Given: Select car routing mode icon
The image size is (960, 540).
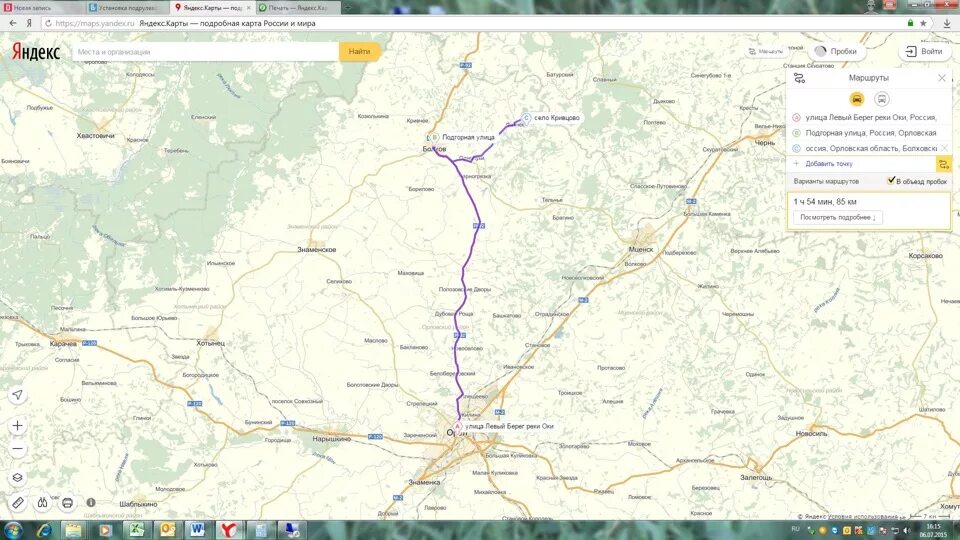Looking at the screenshot, I should point(857,99).
